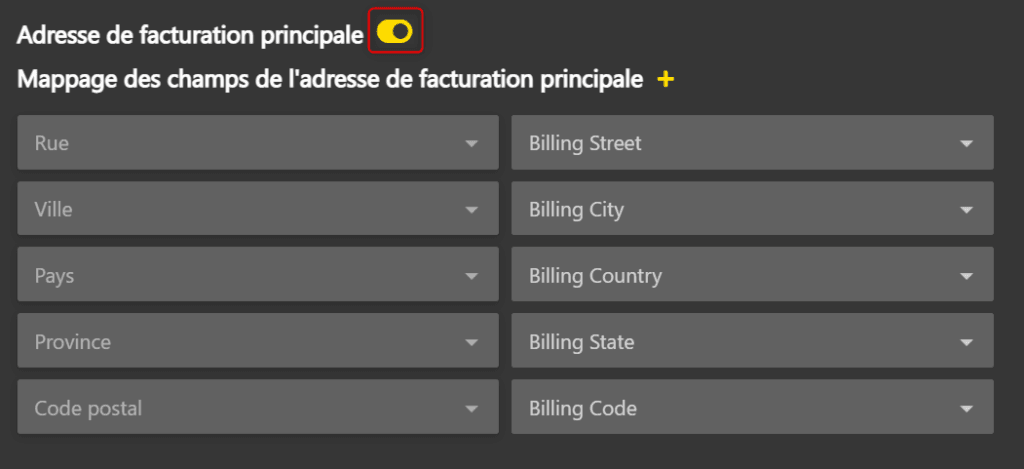Open the Rue dropdown
The height and width of the screenshot is (469, 1024).
pyautogui.click(x=257, y=143)
